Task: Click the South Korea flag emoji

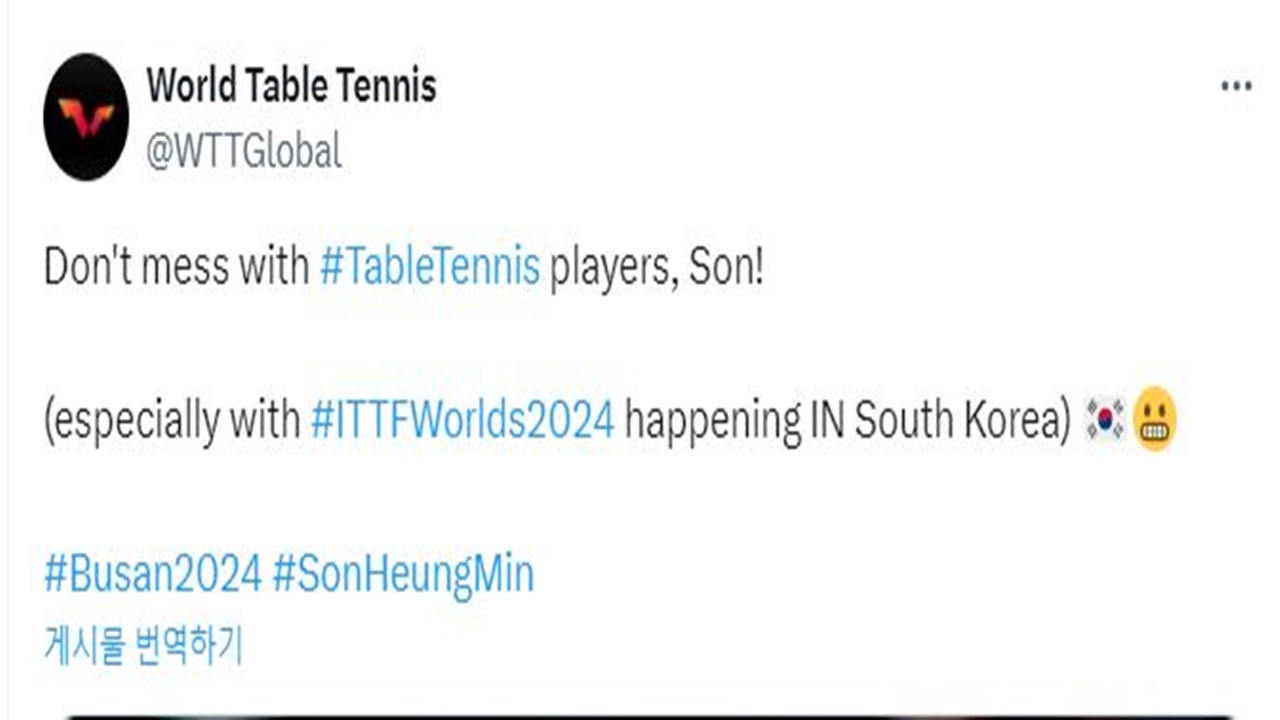Action: [x=1106, y=420]
